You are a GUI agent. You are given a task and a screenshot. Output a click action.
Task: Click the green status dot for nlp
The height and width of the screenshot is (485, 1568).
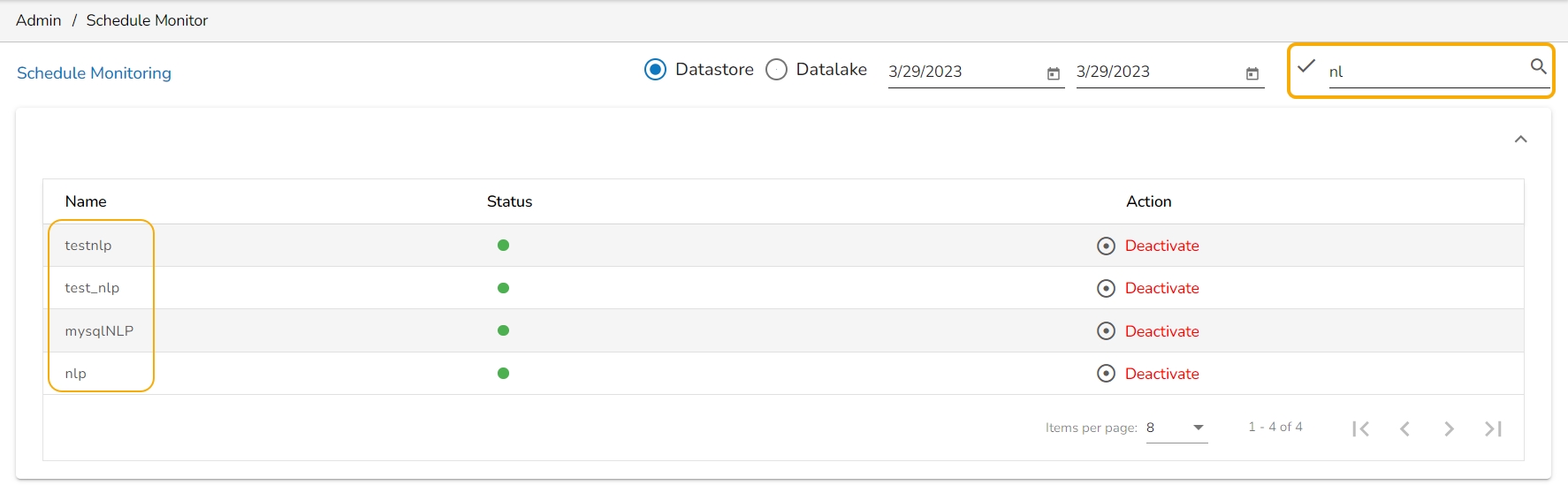503,374
